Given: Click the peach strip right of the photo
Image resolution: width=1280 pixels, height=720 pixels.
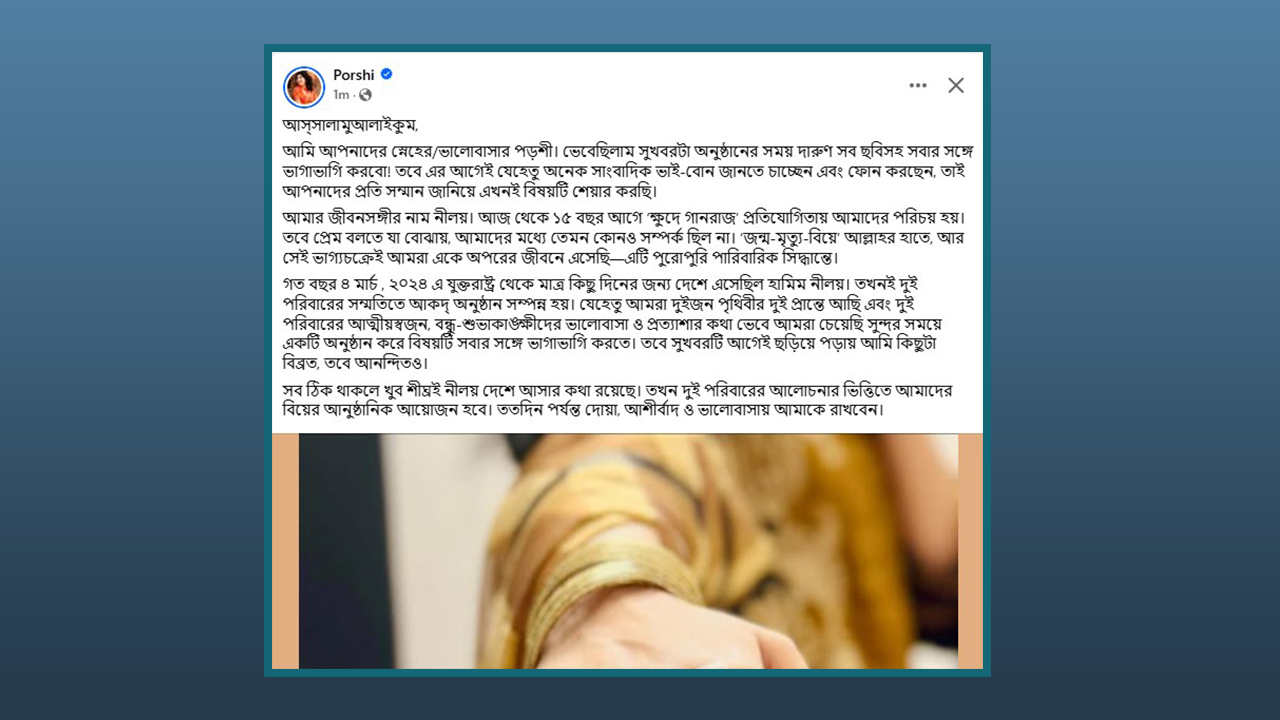Looking at the screenshot, I should click(x=970, y=551).
